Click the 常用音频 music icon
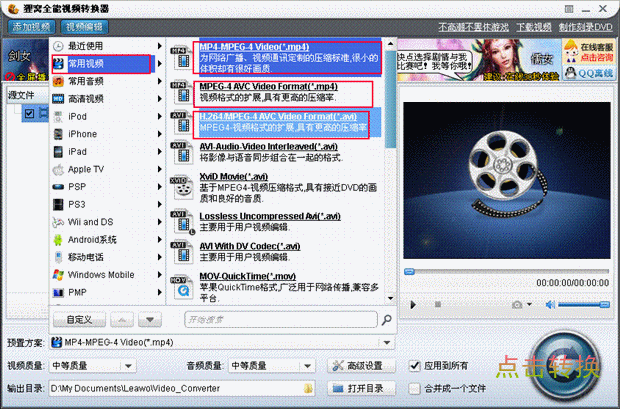 coord(58,81)
